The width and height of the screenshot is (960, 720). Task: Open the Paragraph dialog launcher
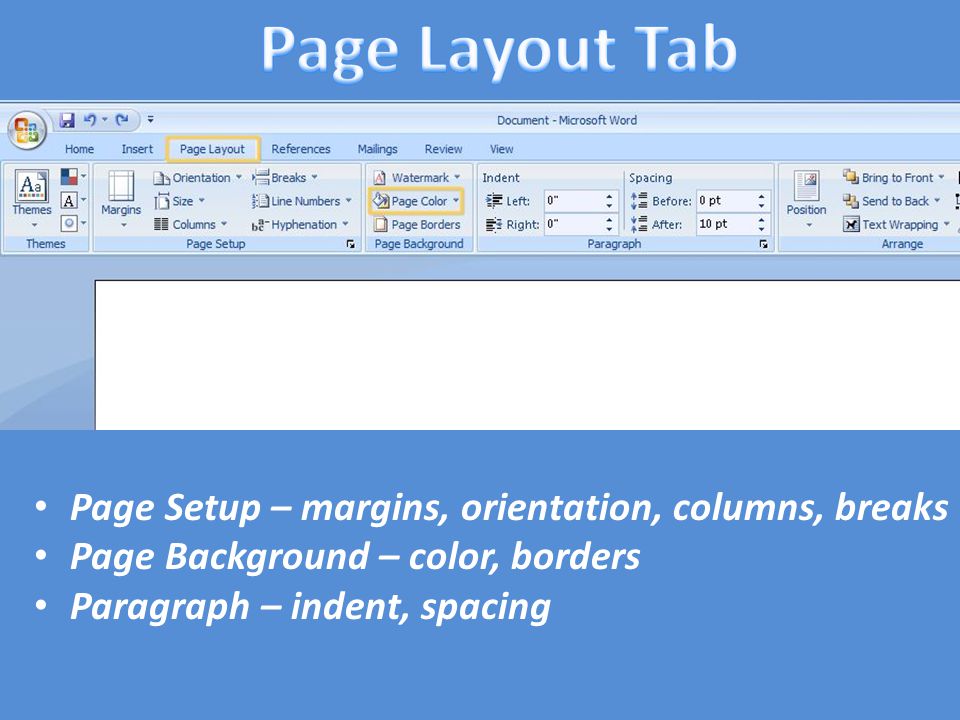click(x=763, y=244)
